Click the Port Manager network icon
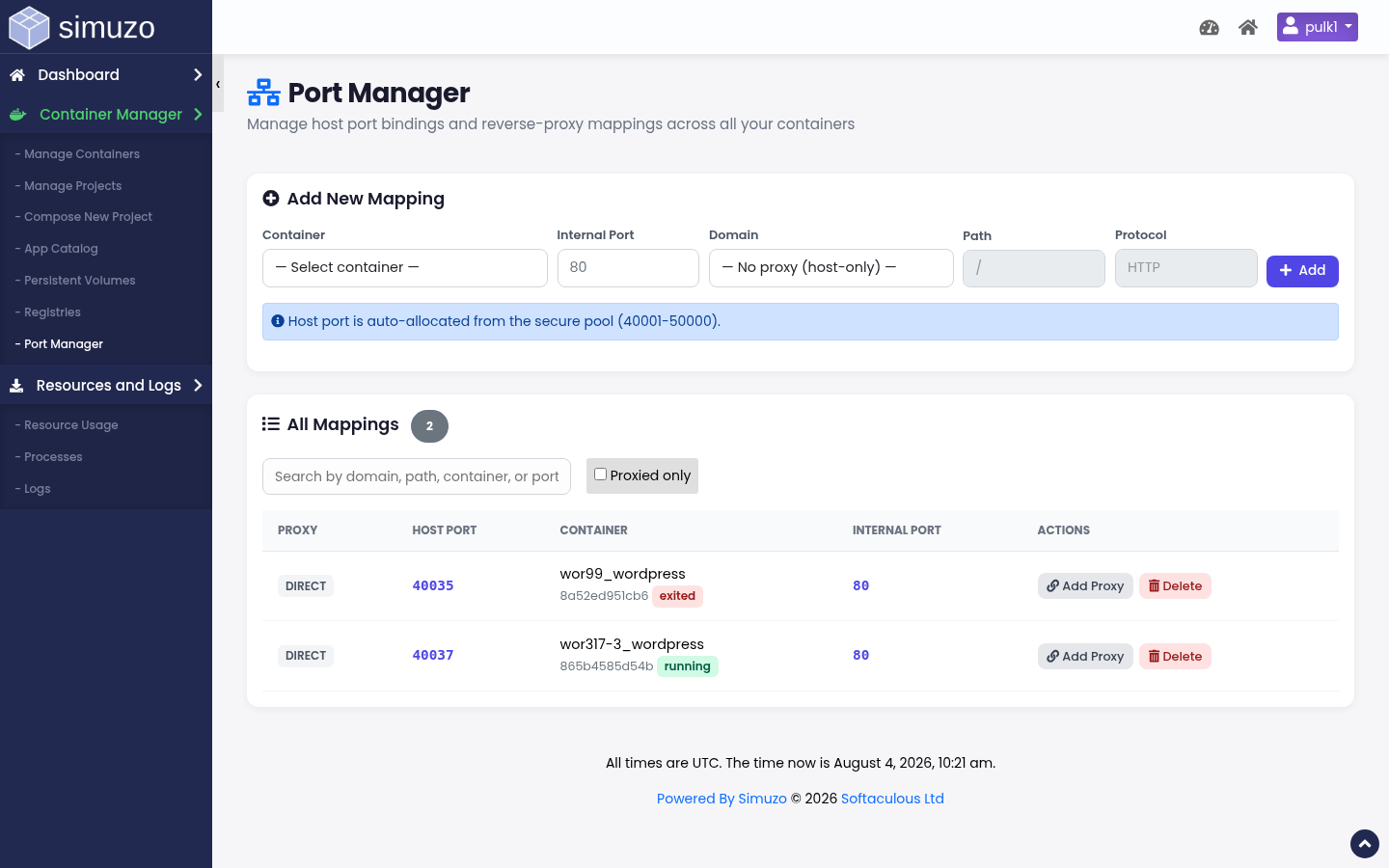The height and width of the screenshot is (868, 1389). [x=263, y=93]
